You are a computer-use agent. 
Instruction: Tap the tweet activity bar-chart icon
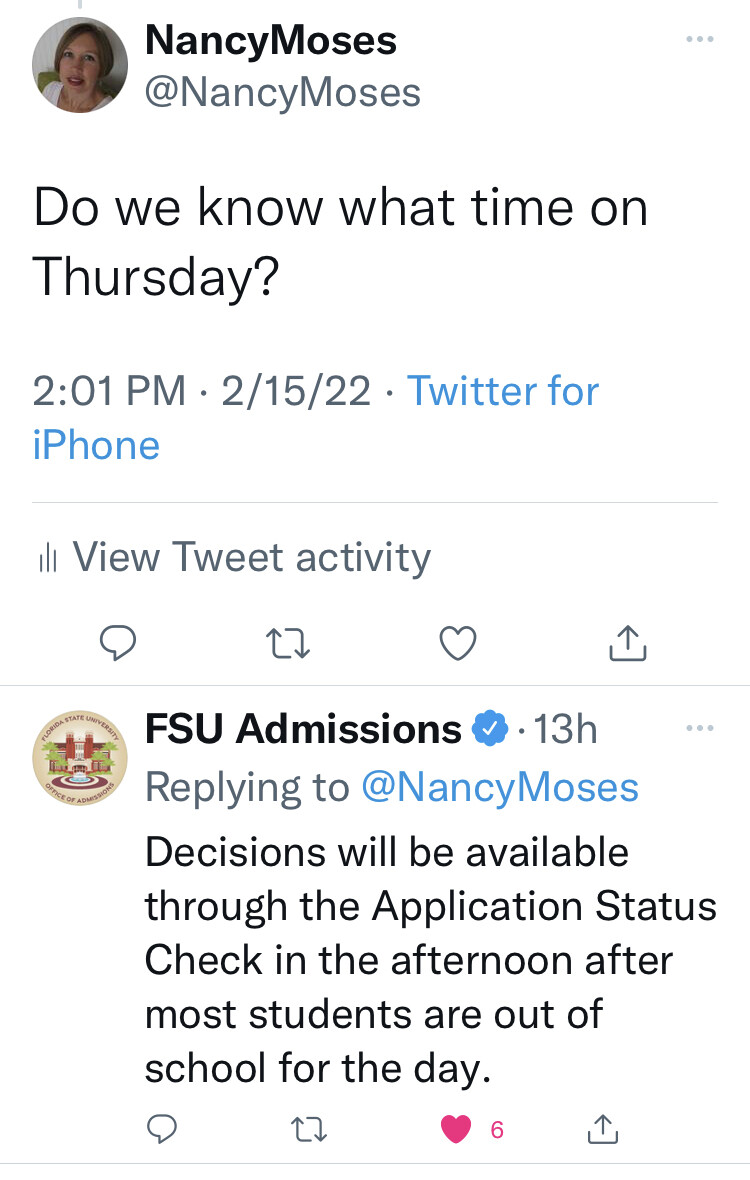coord(45,559)
